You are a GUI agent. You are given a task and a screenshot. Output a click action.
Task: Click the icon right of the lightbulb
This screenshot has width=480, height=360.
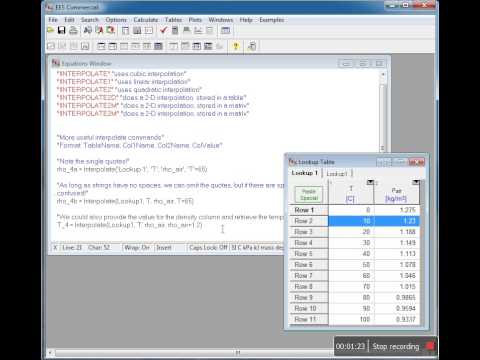click(252, 46)
